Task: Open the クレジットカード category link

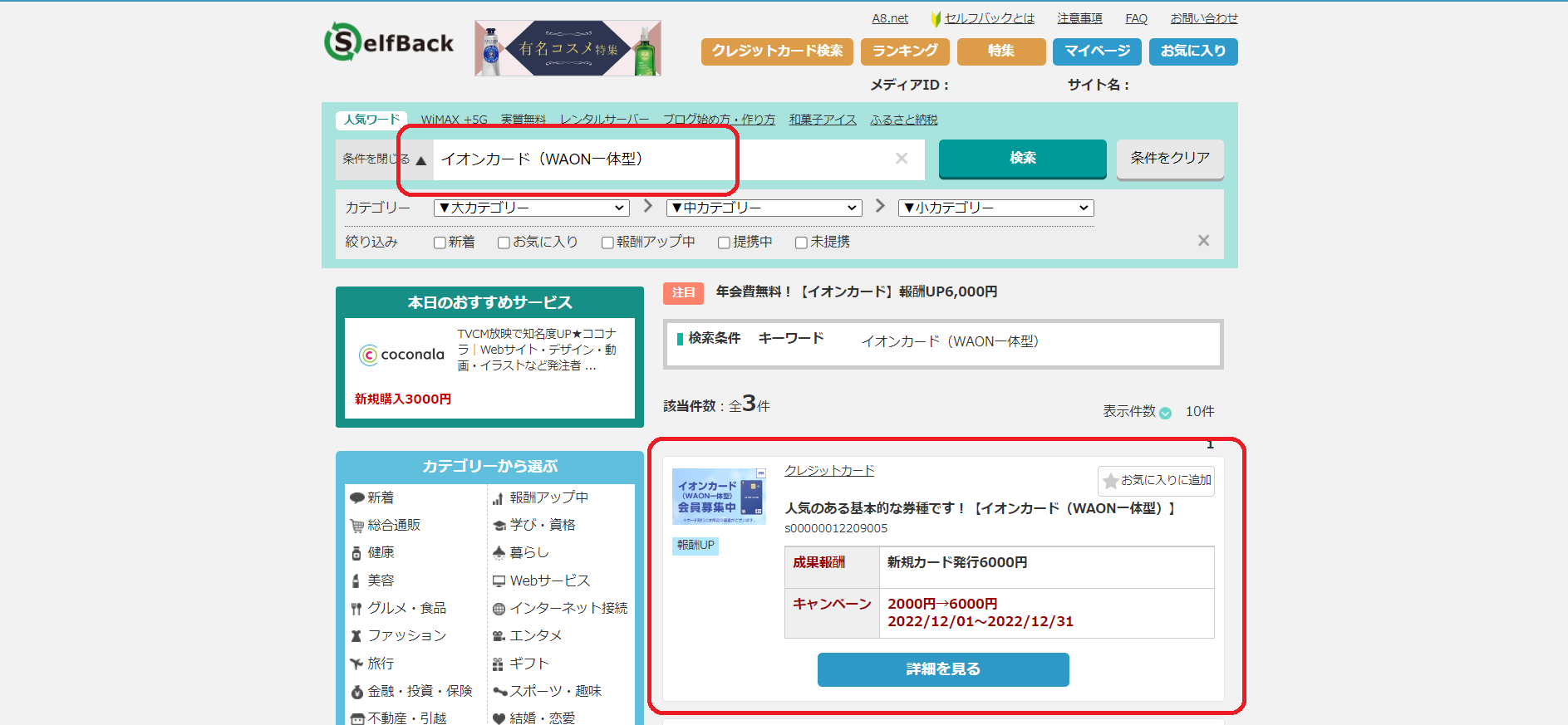Action: click(x=829, y=471)
